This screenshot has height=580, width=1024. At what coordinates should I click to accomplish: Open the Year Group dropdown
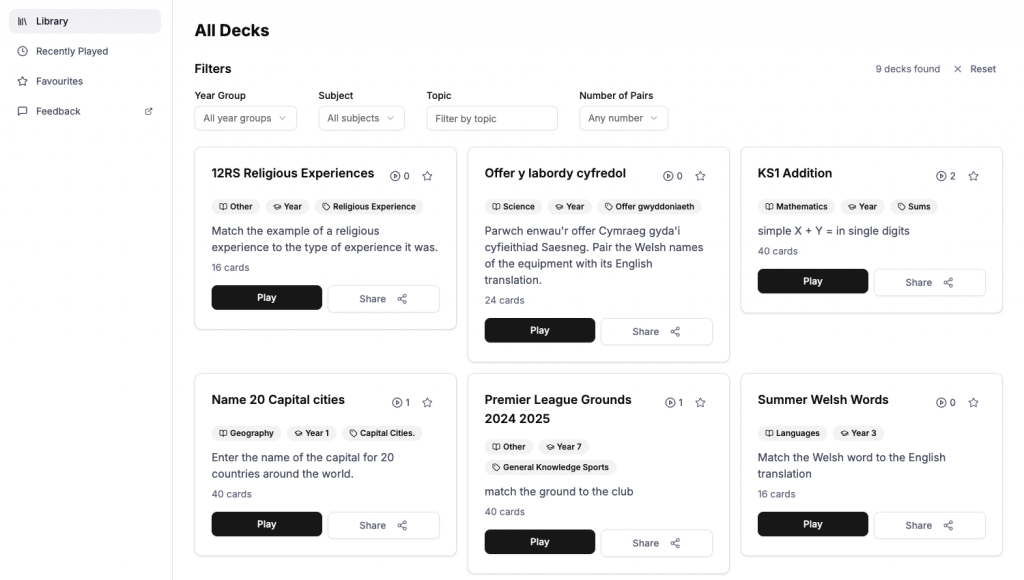(x=245, y=118)
